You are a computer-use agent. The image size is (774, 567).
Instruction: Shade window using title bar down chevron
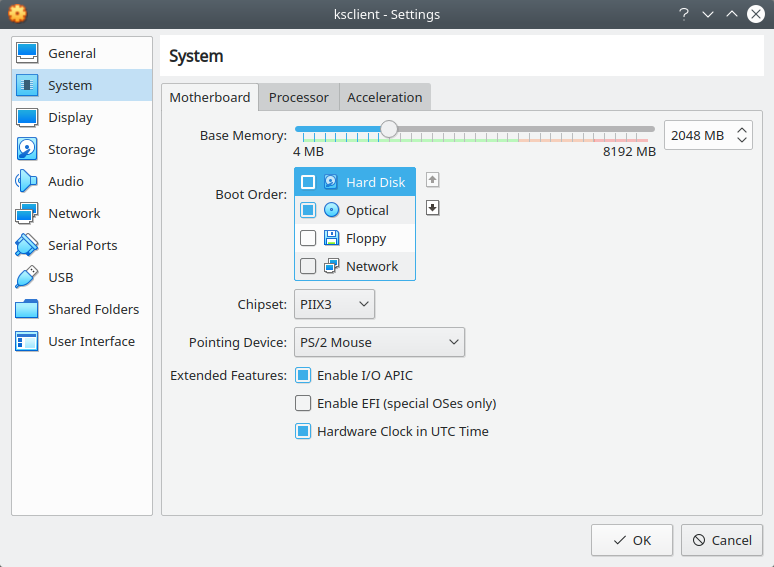(708, 14)
